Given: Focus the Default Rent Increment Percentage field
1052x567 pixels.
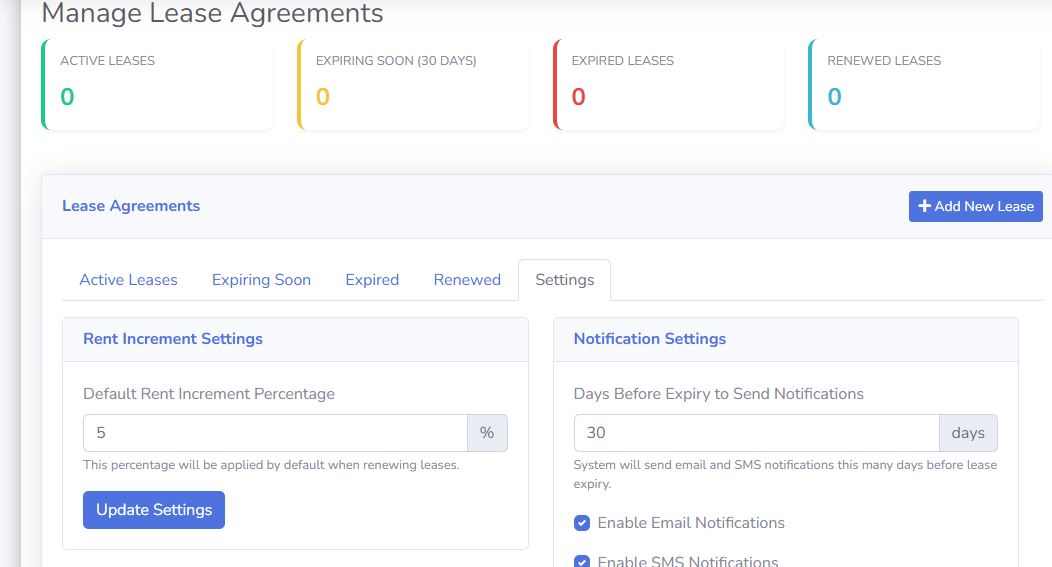Looking at the screenshot, I should [x=275, y=433].
